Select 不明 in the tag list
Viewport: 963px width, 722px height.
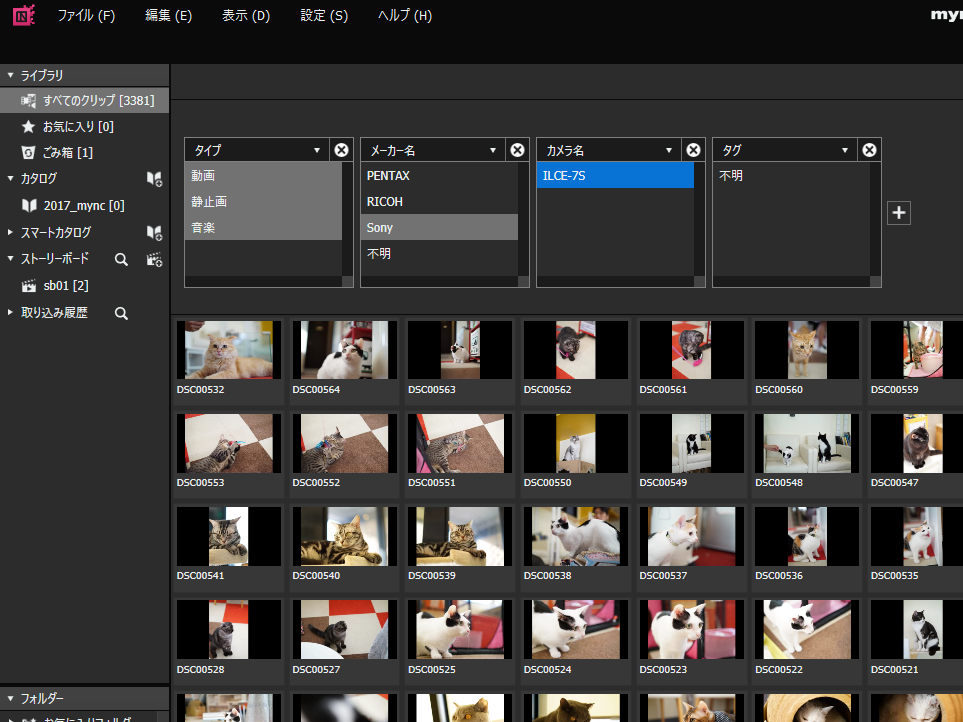791,176
